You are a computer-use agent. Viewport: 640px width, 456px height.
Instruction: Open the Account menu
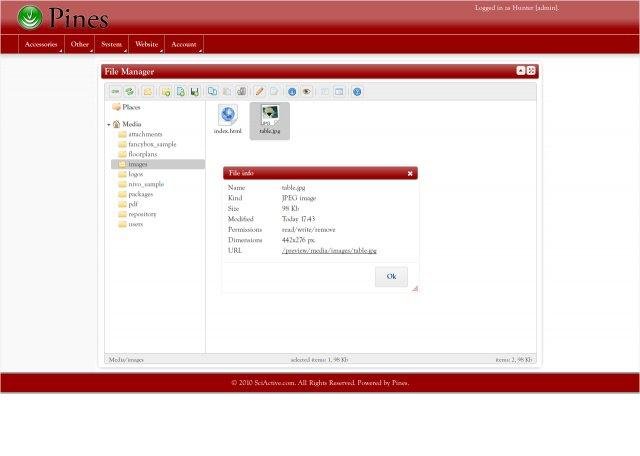pyautogui.click(x=184, y=44)
